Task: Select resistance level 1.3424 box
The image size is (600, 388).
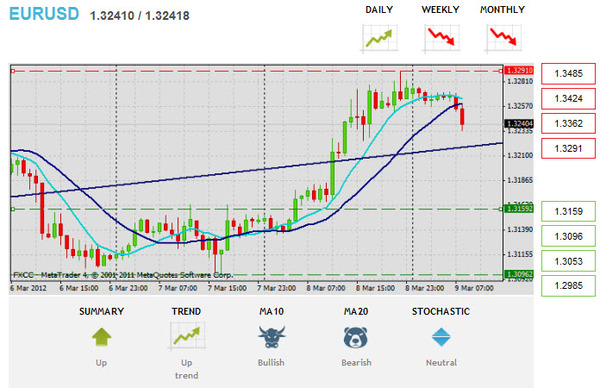Action: coord(568,99)
